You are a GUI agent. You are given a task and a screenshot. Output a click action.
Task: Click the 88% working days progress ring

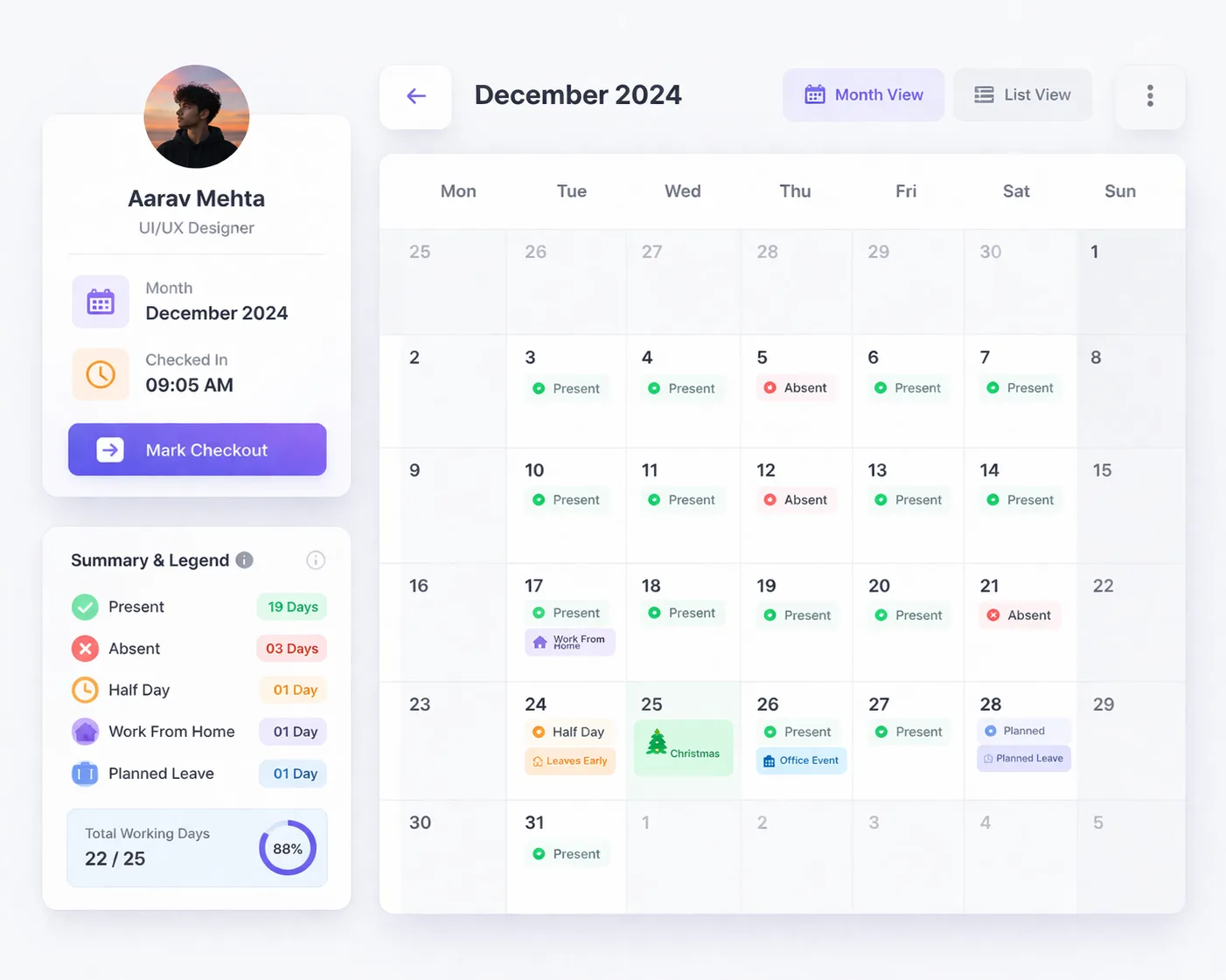click(287, 847)
